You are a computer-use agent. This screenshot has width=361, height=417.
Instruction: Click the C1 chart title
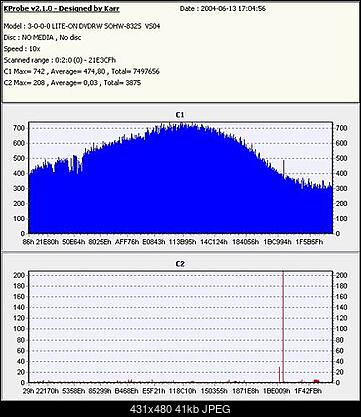(x=180, y=115)
